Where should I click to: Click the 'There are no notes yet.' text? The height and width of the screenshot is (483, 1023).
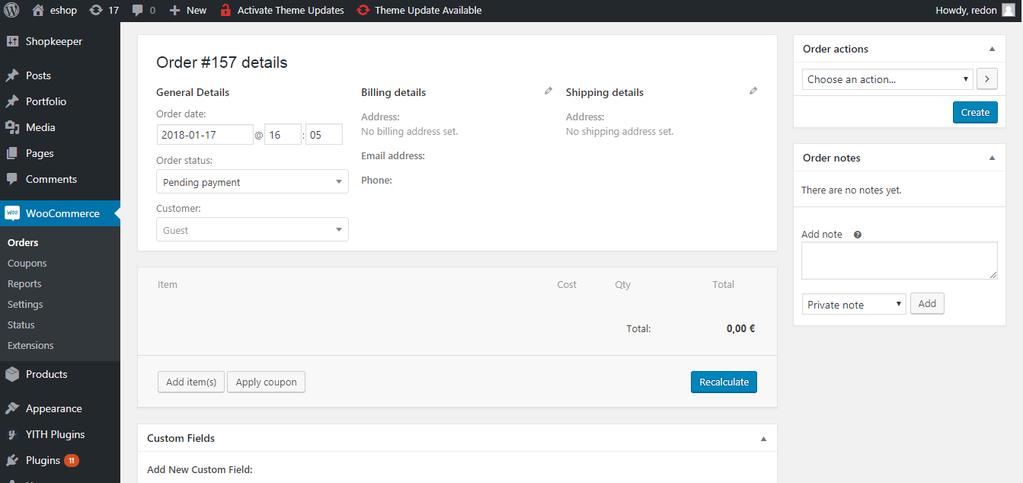click(851, 191)
